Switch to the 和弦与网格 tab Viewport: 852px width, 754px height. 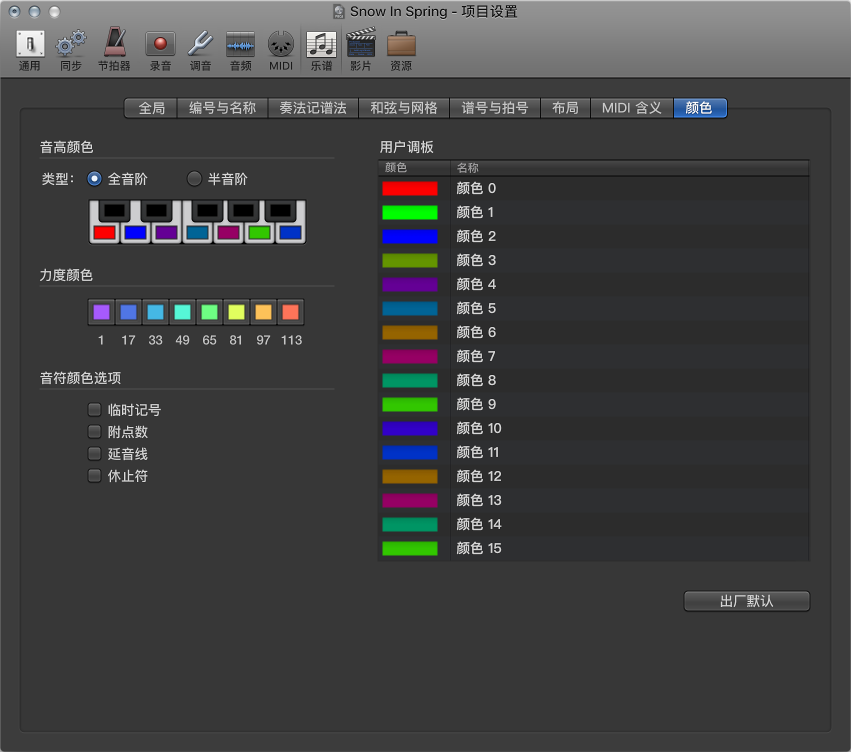click(404, 108)
